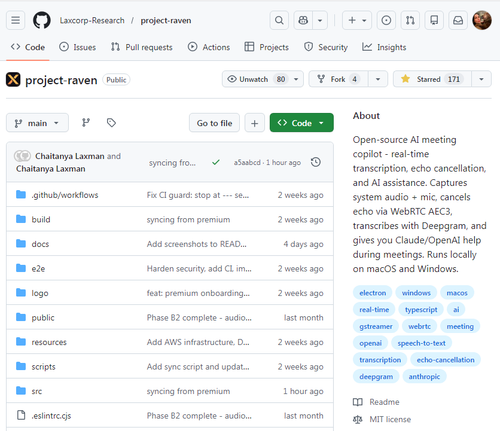Open the src folder
The width and height of the screenshot is (500, 431).
point(37,391)
